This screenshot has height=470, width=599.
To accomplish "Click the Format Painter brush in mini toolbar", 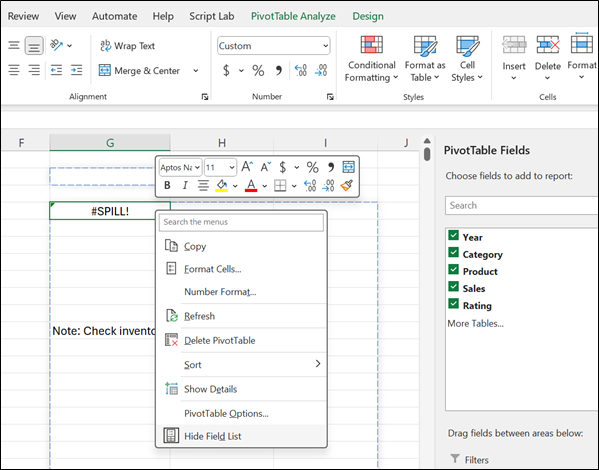I will pos(347,186).
